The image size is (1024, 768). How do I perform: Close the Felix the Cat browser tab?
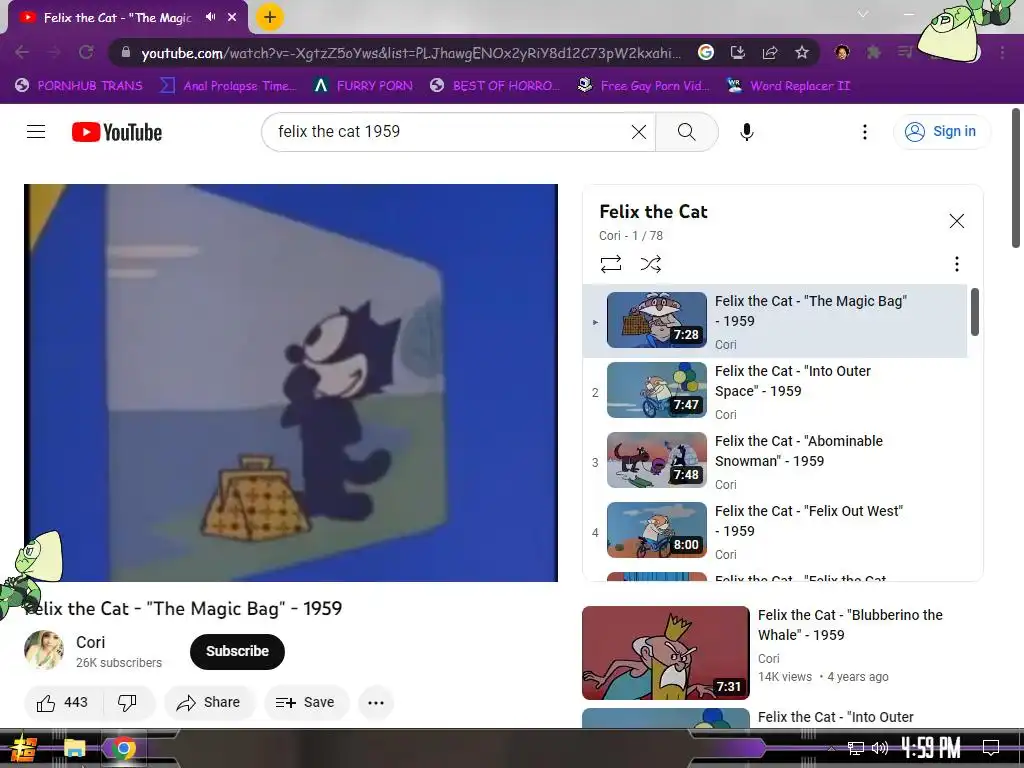click(x=232, y=17)
